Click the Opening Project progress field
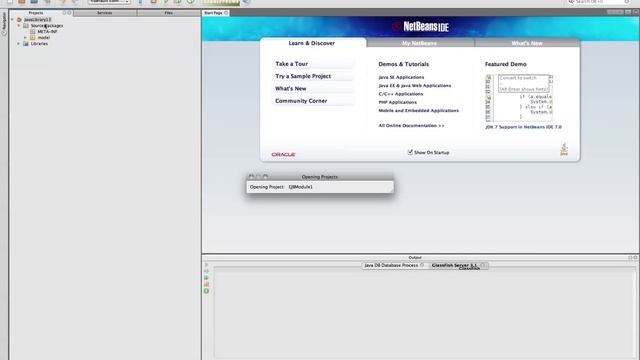This screenshot has height=360, width=640. pos(320,187)
